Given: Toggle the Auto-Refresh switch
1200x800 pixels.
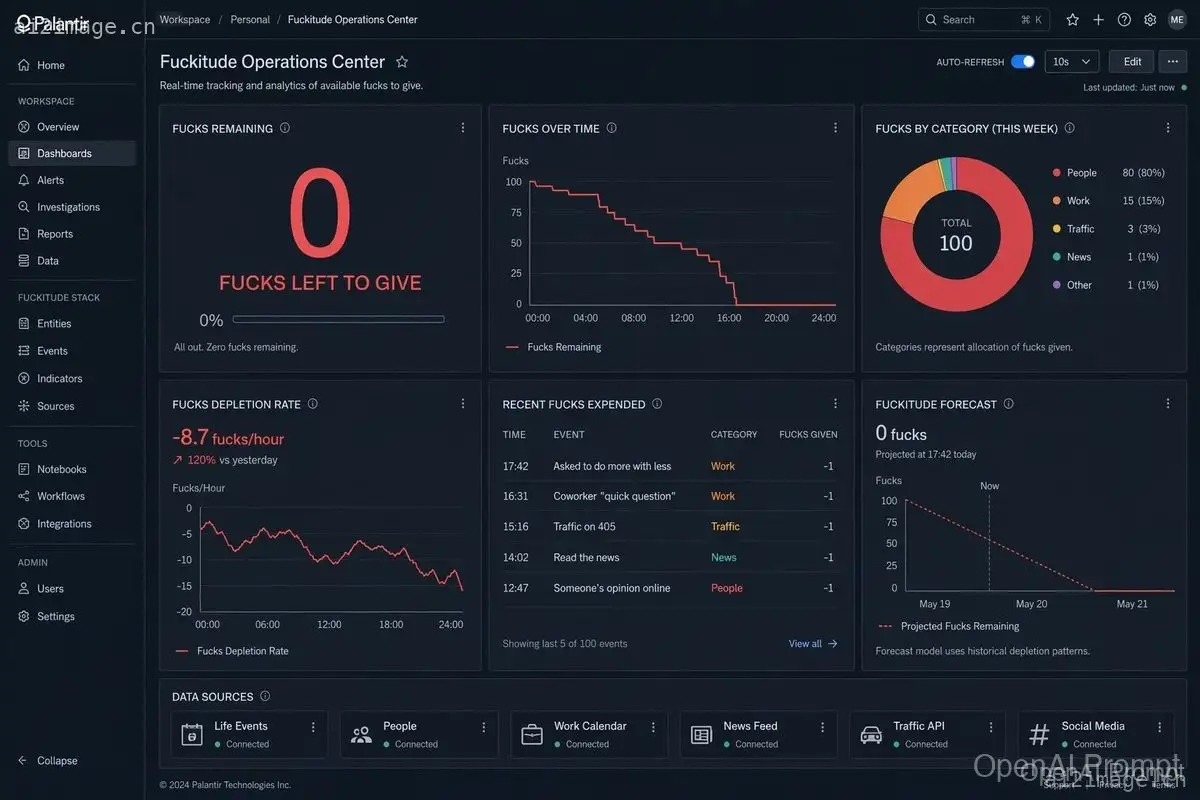Looking at the screenshot, I should pos(1023,61).
